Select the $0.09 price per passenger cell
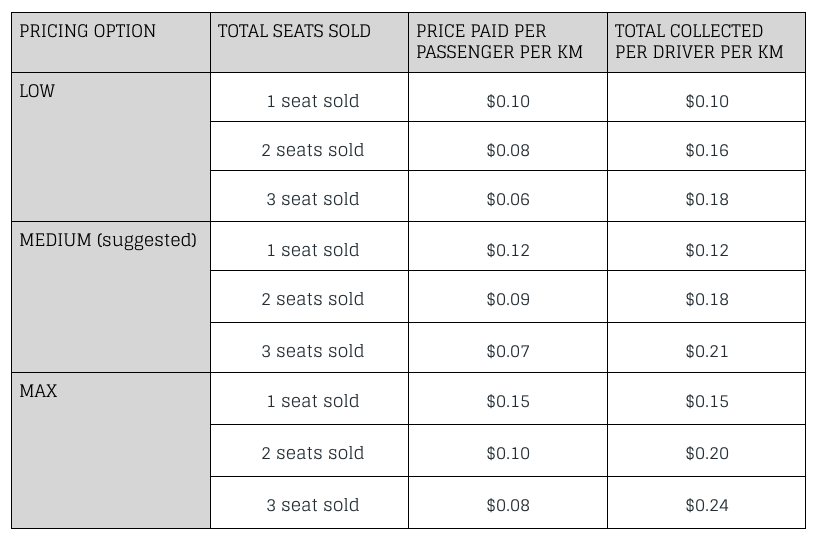This screenshot has width=819, height=542. tap(508, 297)
